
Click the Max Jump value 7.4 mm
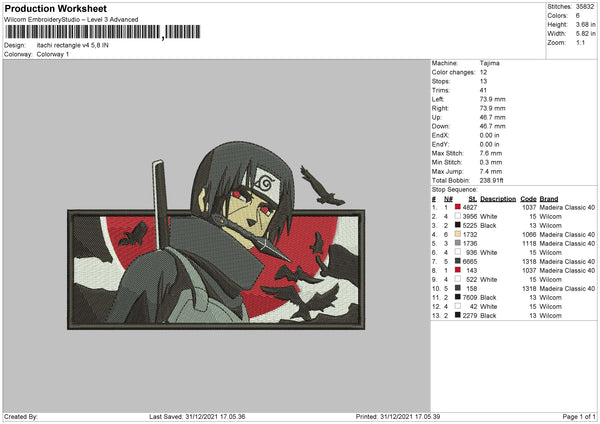pyautogui.click(x=491, y=171)
